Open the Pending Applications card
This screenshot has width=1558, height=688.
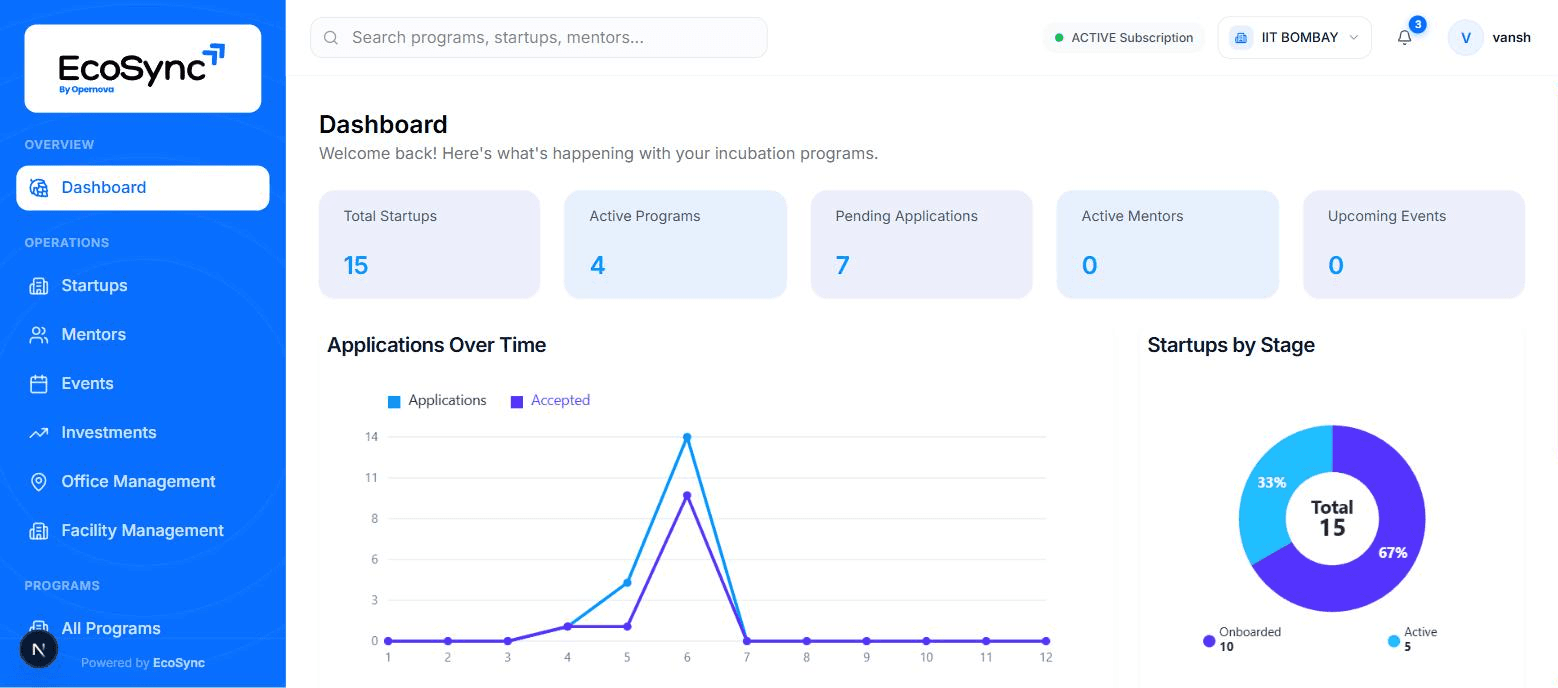tap(921, 244)
